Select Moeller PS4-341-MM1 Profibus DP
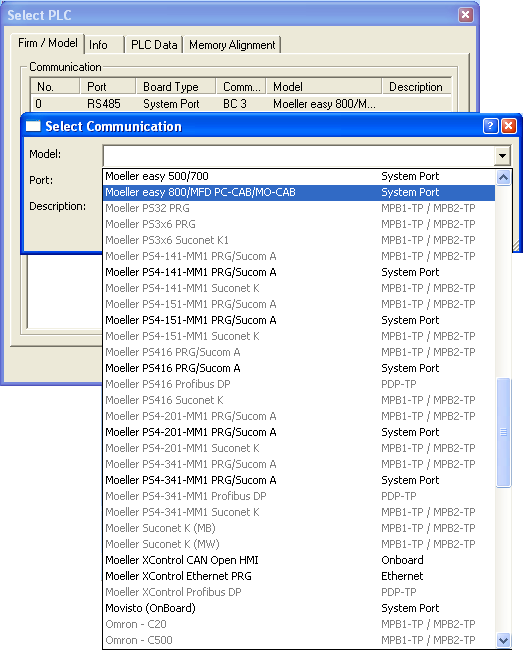The width and height of the screenshot is (523, 654). tap(299, 496)
